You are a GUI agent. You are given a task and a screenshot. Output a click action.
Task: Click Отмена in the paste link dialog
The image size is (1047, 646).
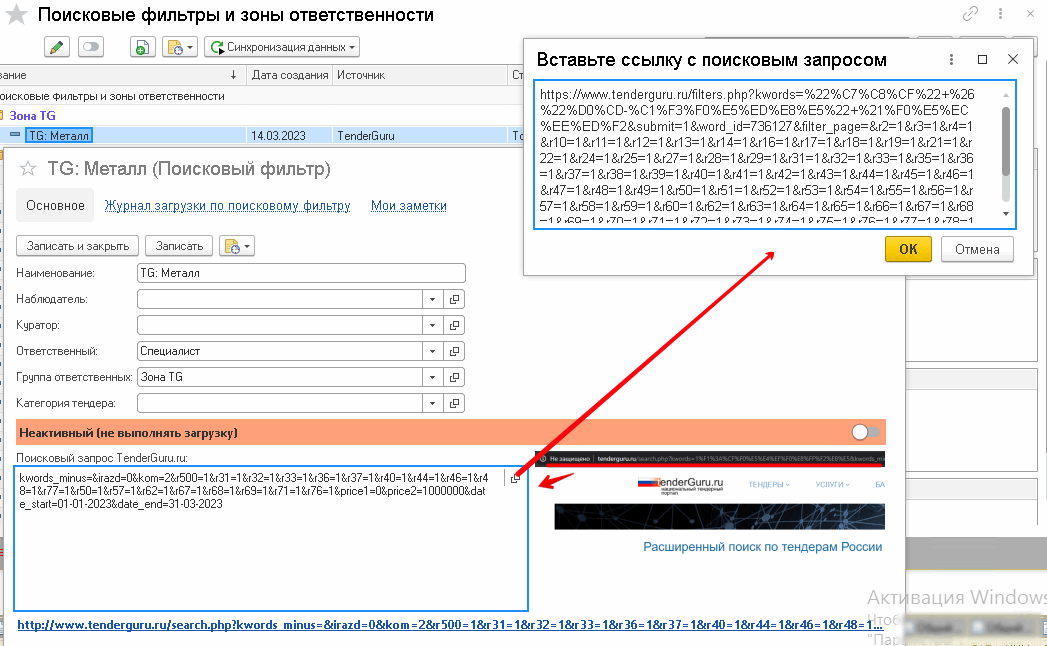977,249
